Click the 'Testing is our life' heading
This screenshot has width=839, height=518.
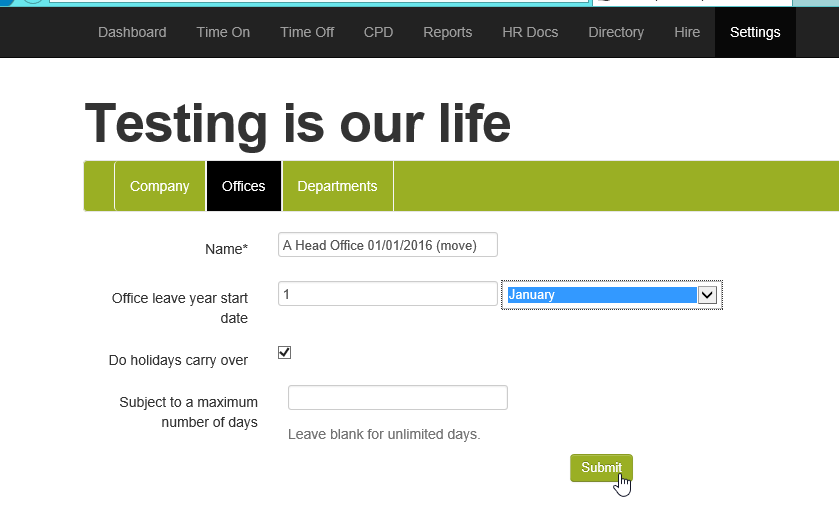point(298,124)
